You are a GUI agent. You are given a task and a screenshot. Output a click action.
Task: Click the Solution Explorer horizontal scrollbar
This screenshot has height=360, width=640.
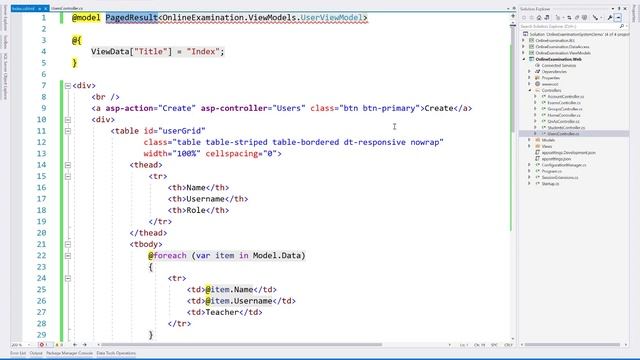click(572, 345)
